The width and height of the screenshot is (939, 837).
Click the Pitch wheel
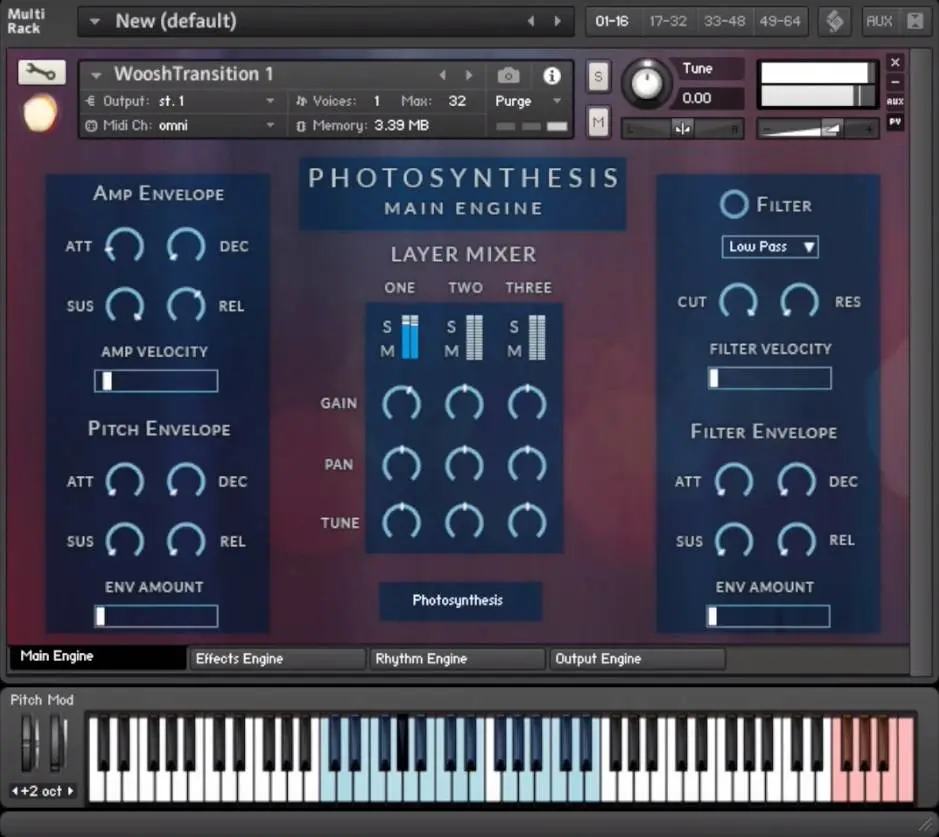pyautogui.click(x=29, y=742)
